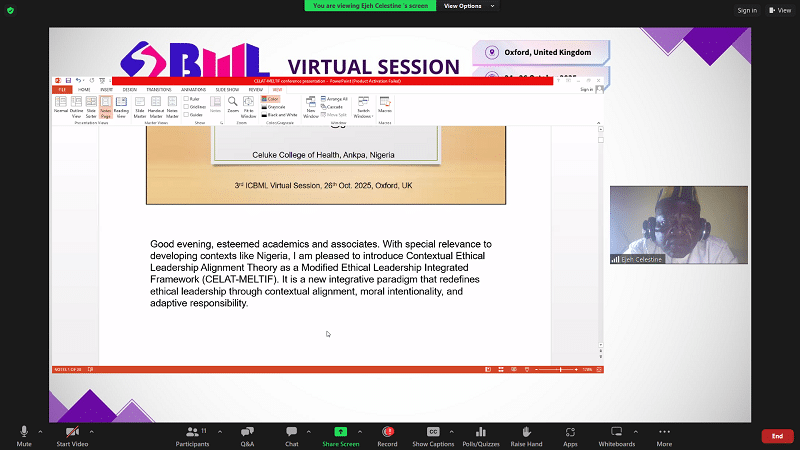
Task: Click the Sign in button at top
Action: [x=747, y=10]
